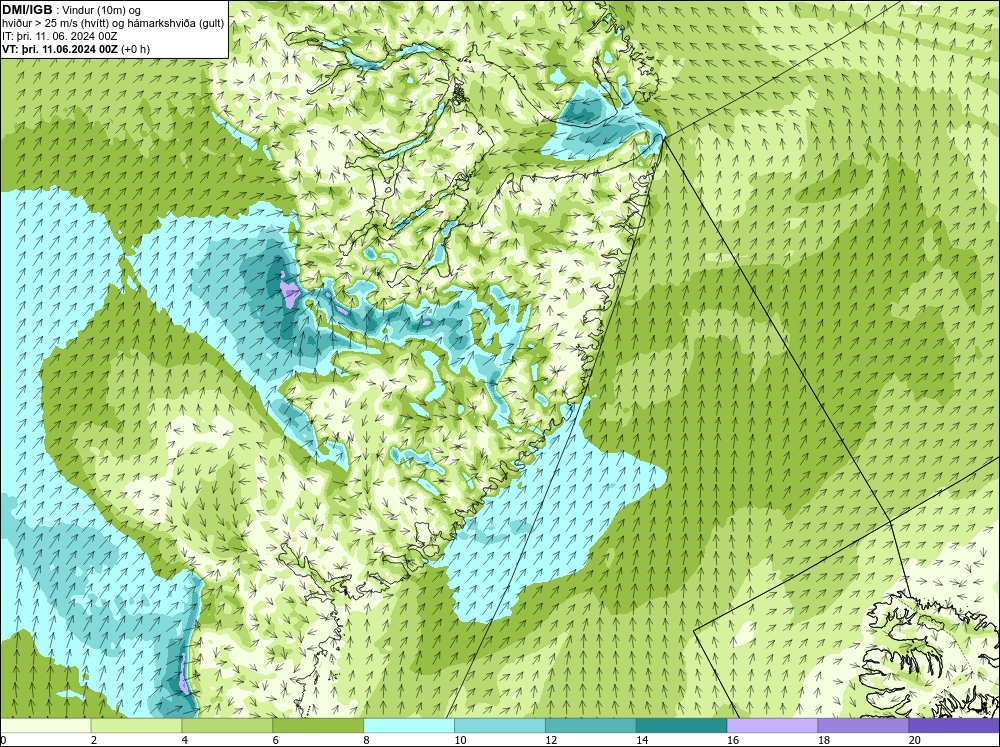Pick the 6–8 m/s olive green swatch

pos(318,725)
